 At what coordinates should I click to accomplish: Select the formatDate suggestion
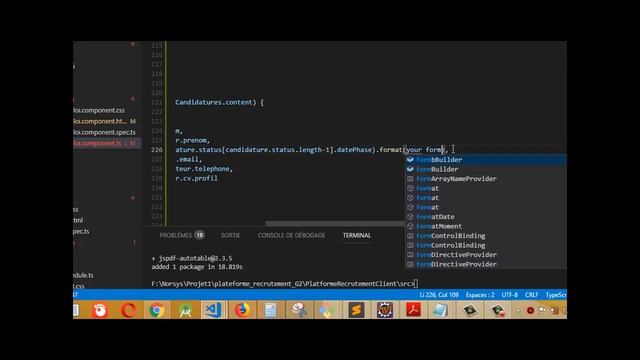tap(486, 217)
